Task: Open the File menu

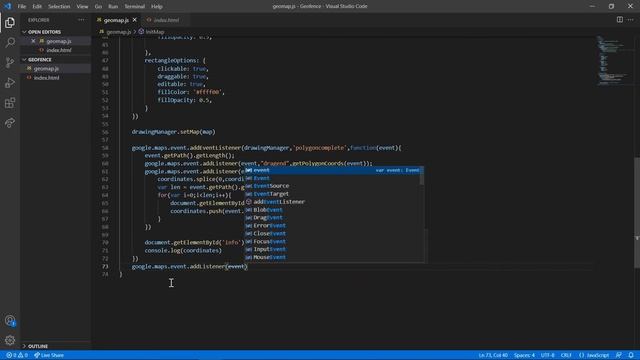Action: point(22,7)
